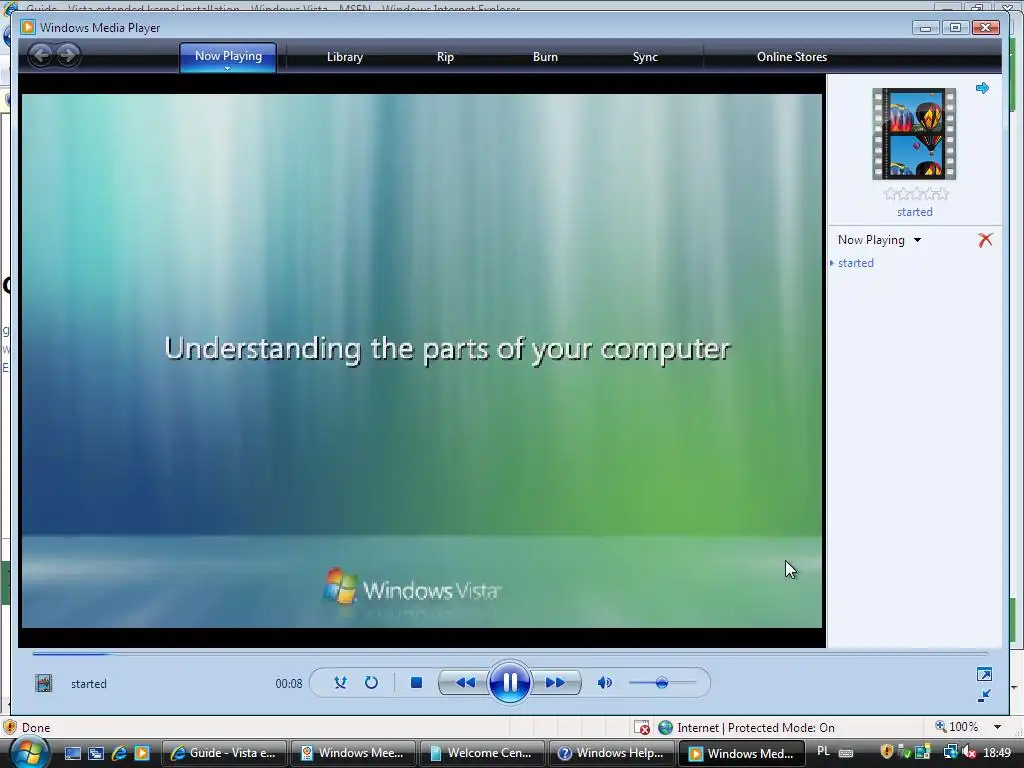Switch to 'Guide - Vista e...' taskbar button
1024x768 pixels.
[223, 753]
